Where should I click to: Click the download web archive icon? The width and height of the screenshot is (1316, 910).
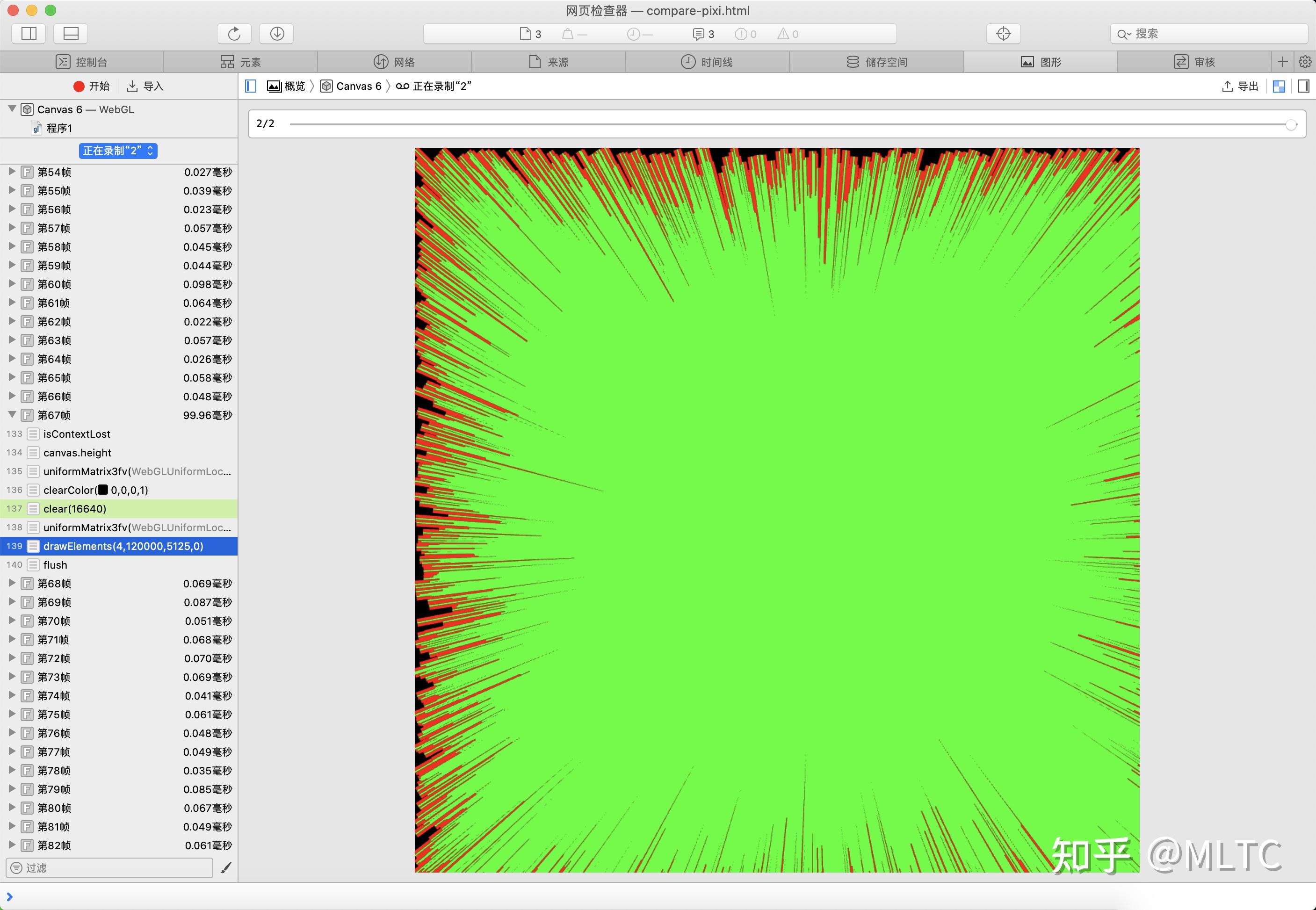(276, 34)
